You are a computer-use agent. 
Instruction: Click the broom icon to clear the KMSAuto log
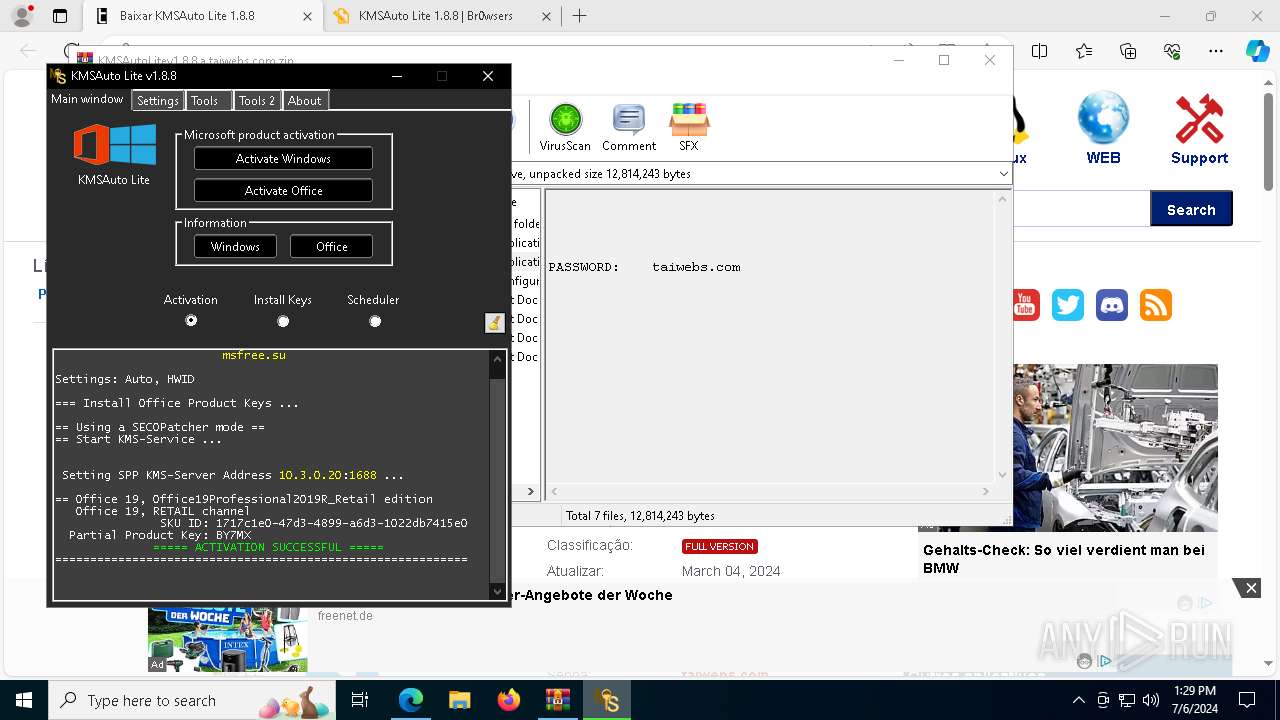(x=494, y=322)
